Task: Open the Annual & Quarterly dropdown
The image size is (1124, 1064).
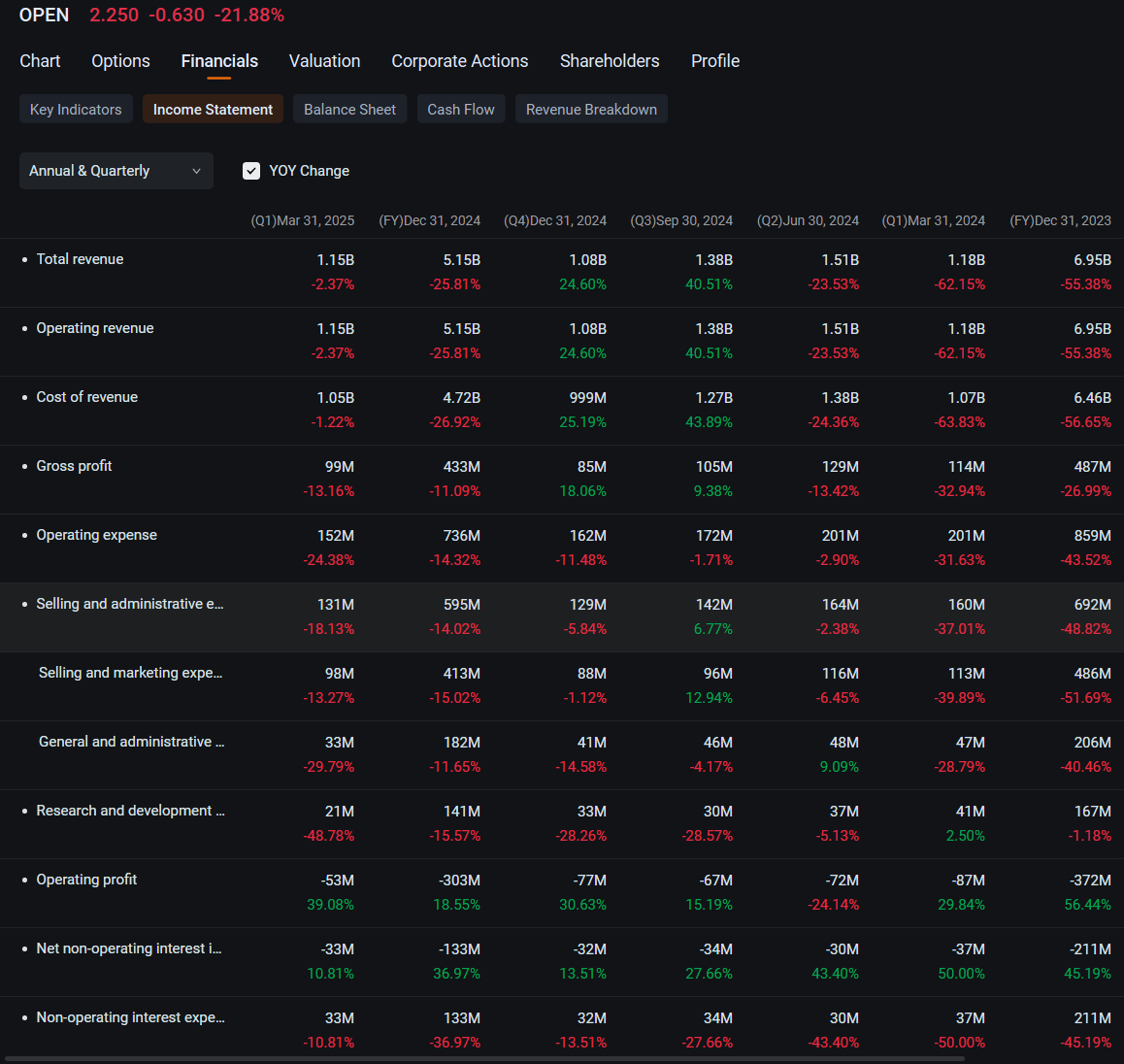Action: point(116,170)
